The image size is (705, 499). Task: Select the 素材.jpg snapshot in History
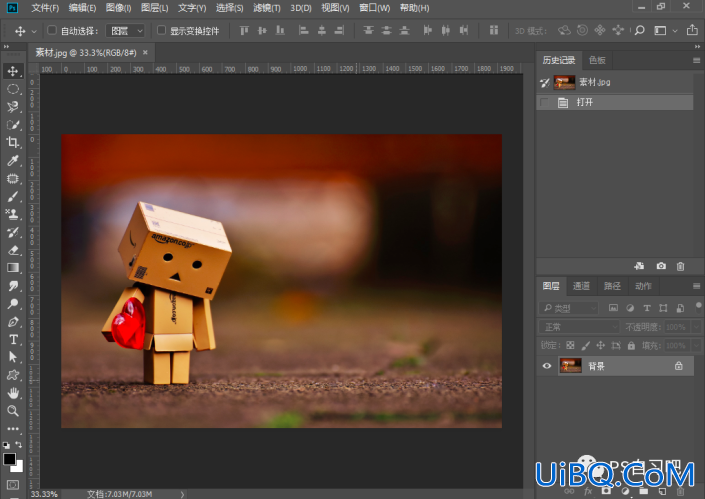coord(615,82)
